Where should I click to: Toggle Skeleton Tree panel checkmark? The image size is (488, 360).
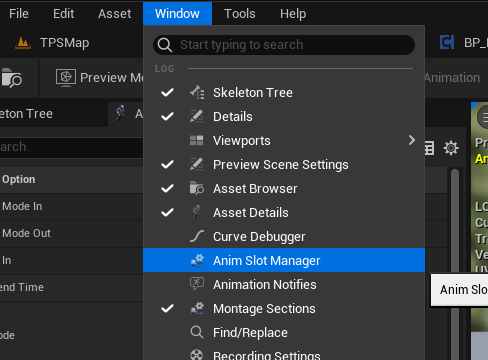tap(167, 92)
